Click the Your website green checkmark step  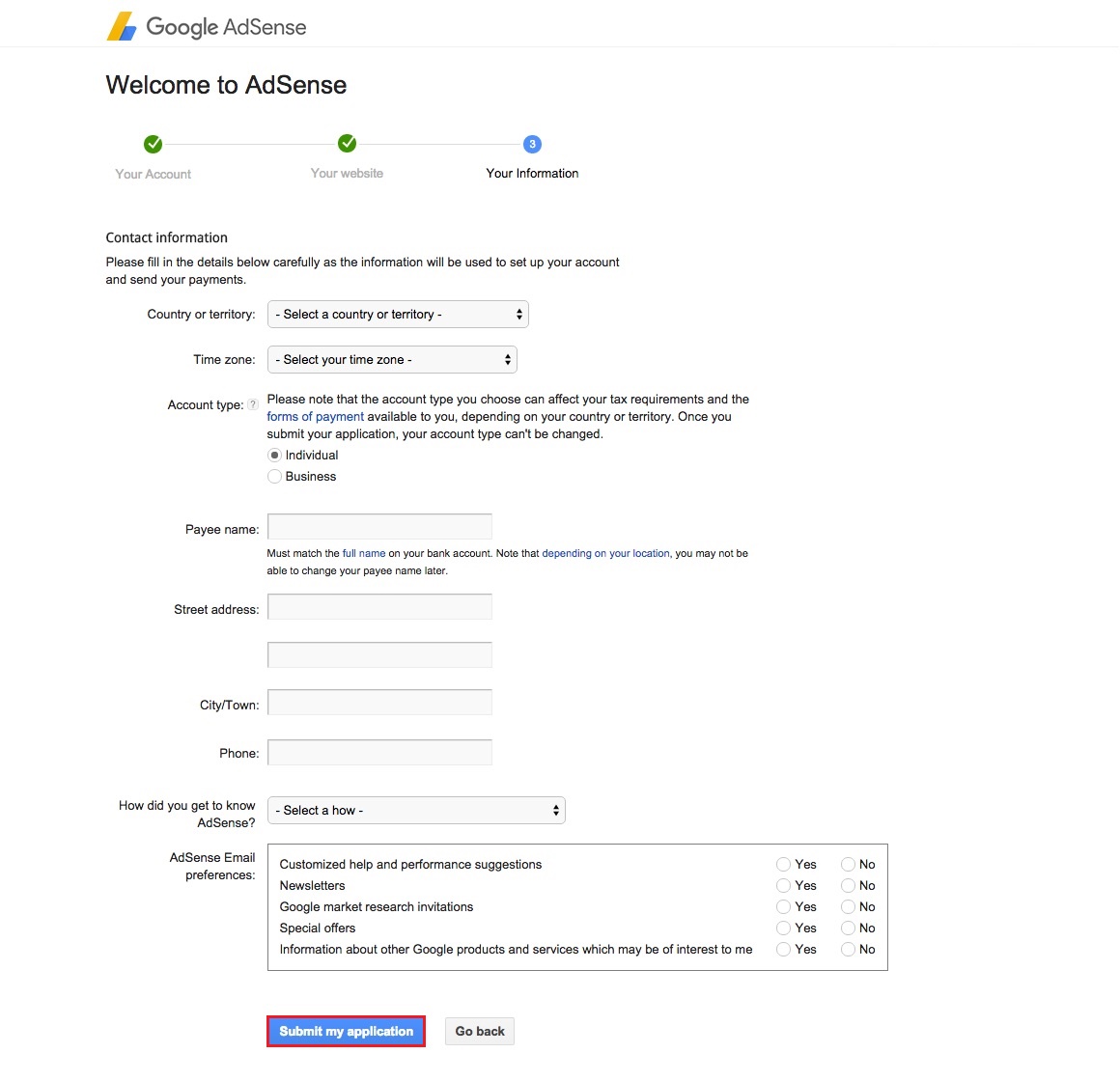tap(348, 144)
